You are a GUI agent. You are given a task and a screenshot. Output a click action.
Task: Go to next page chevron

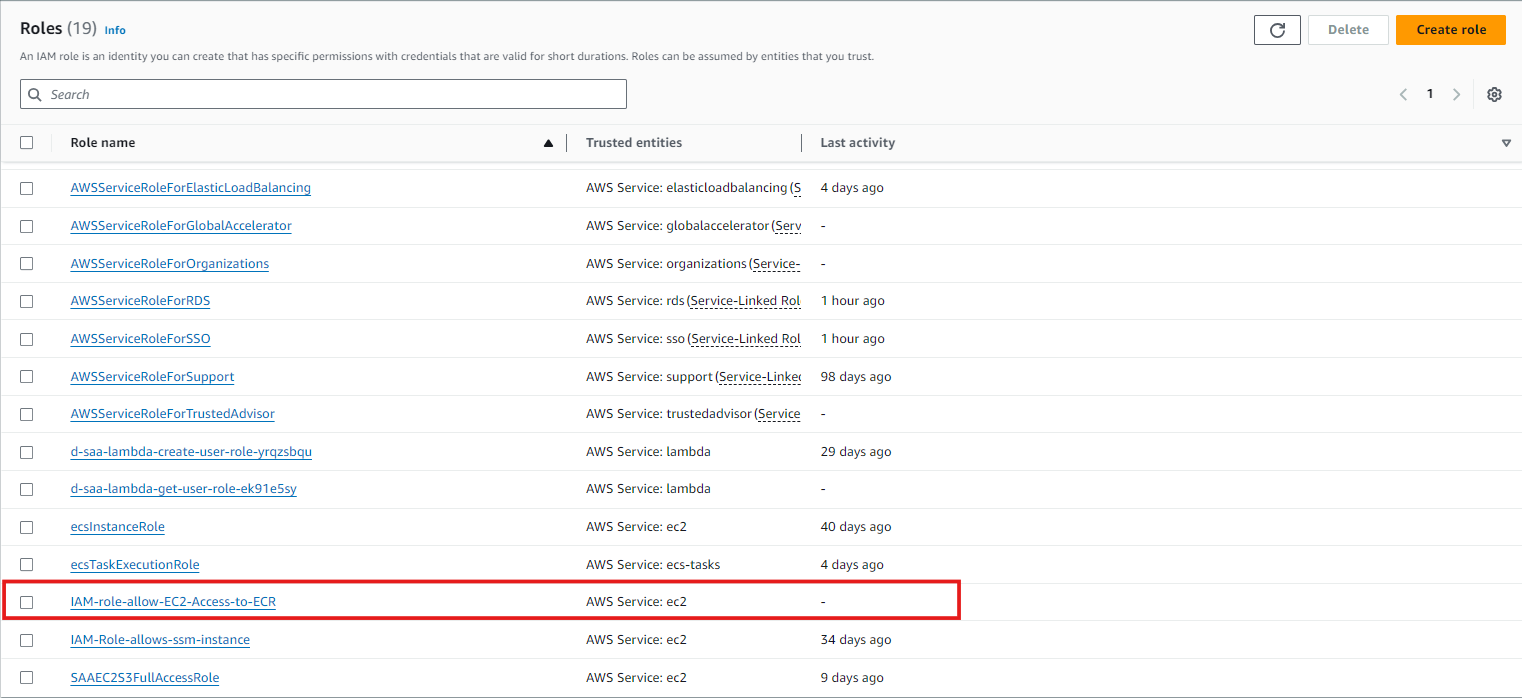[1456, 94]
